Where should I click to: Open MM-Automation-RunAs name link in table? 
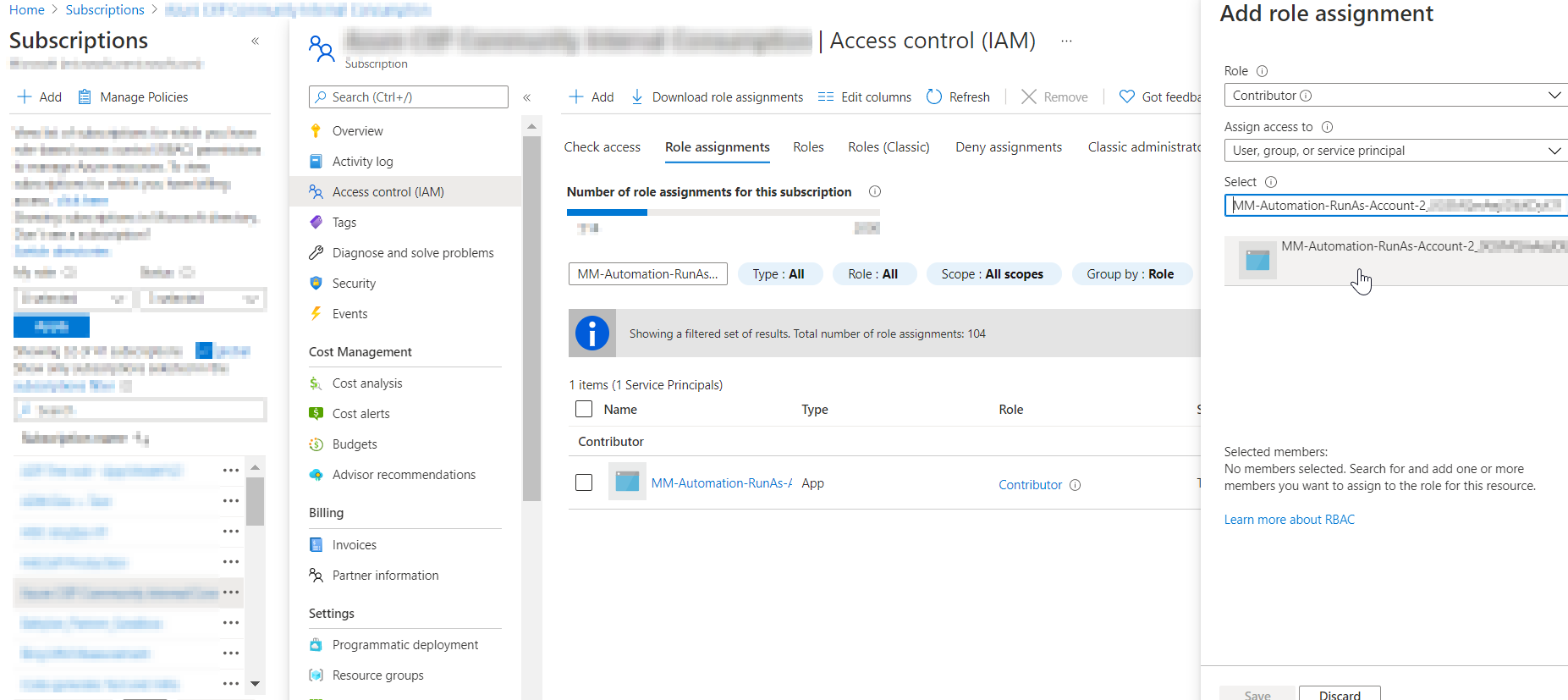pyautogui.click(x=722, y=483)
